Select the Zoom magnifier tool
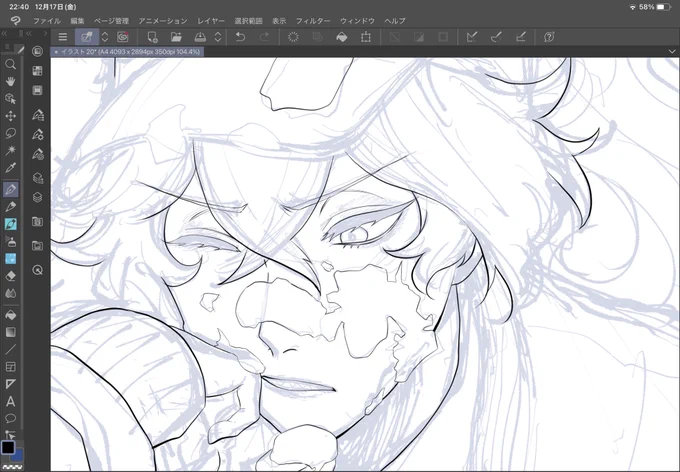 tap(10, 65)
